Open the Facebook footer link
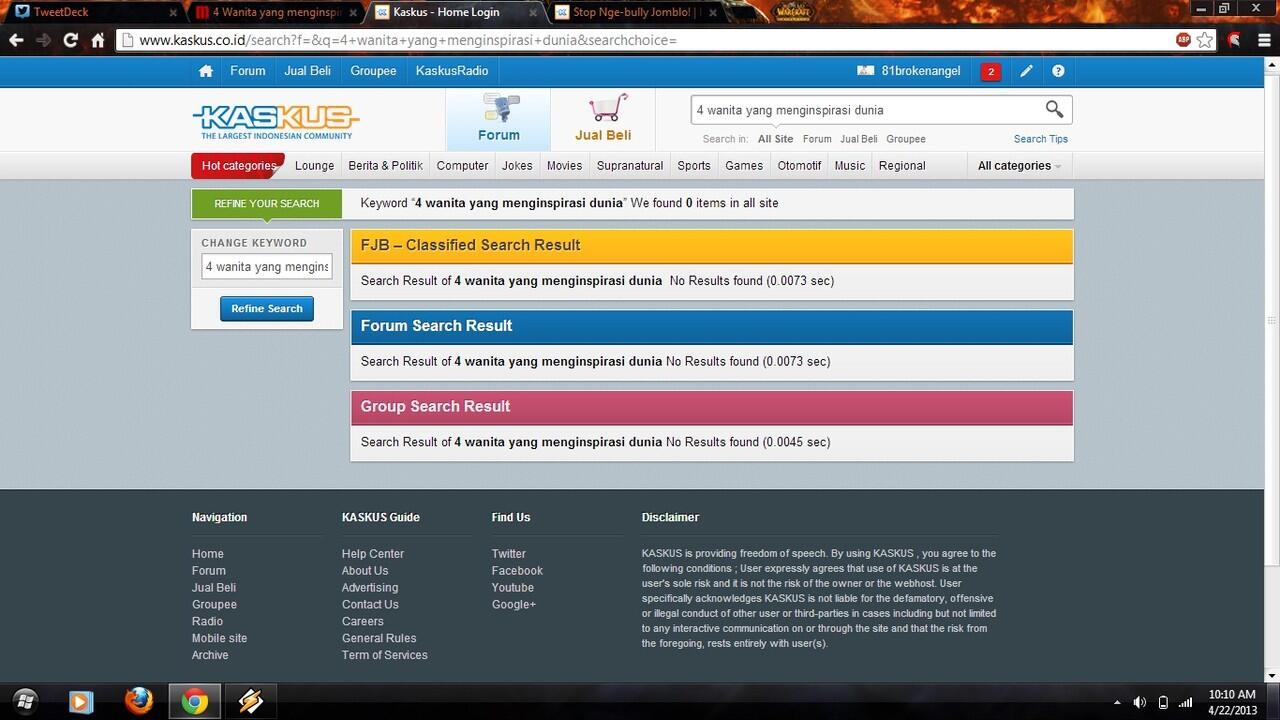The width and height of the screenshot is (1280, 720). pos(517,571)
